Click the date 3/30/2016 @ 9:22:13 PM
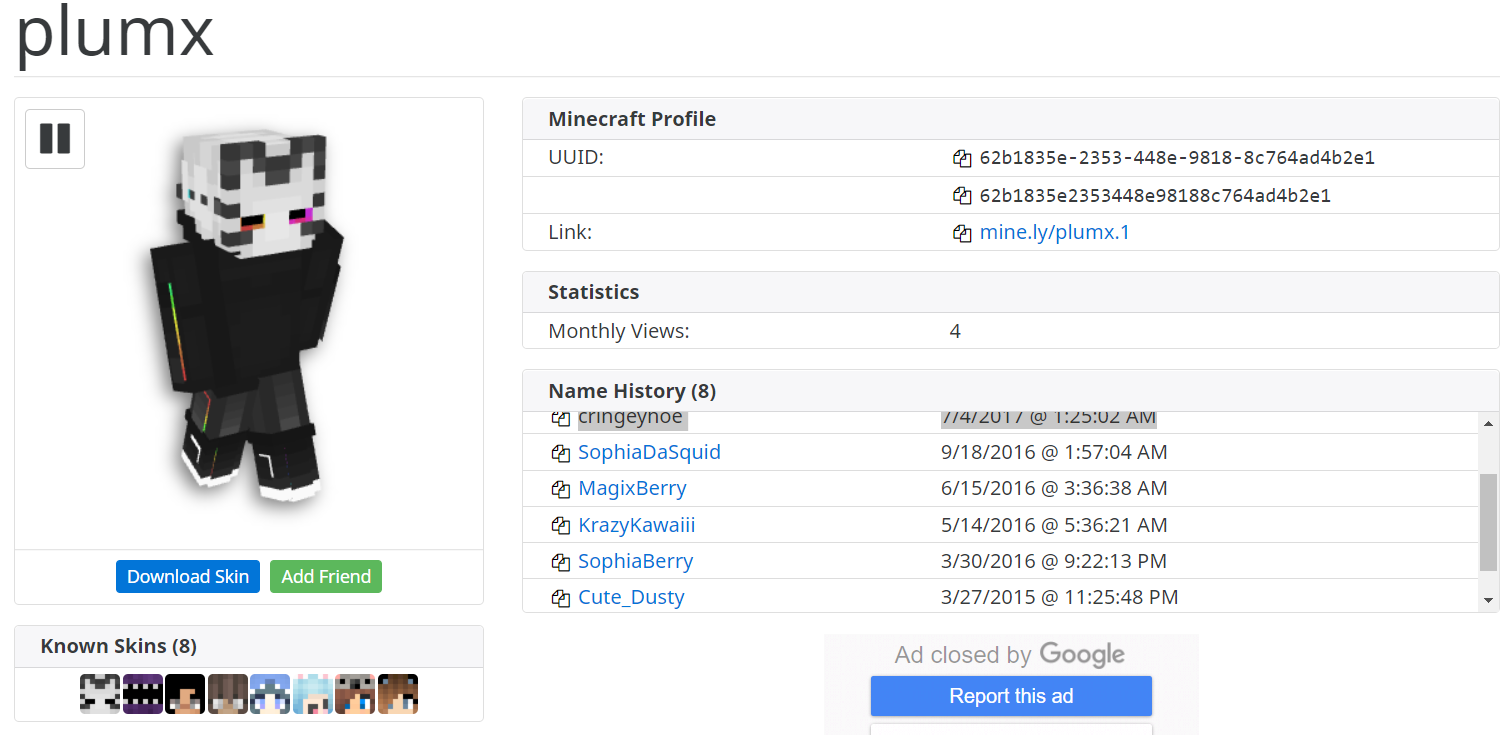Image resolution: width=1503 pixels, height=735 pixels. click(1054, 561)
